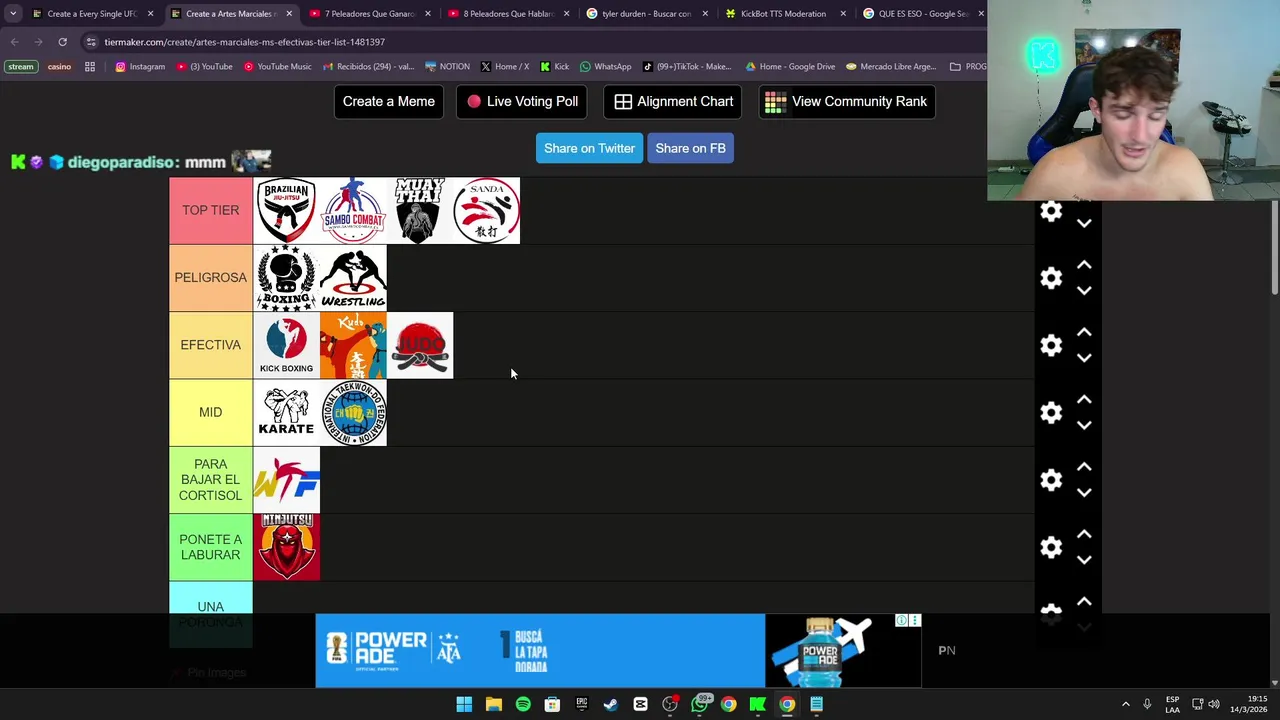Viewport: 1280px width, 720px height.
Task: Select the Kick Boxing logo
Action: click(x=286, y=345)
